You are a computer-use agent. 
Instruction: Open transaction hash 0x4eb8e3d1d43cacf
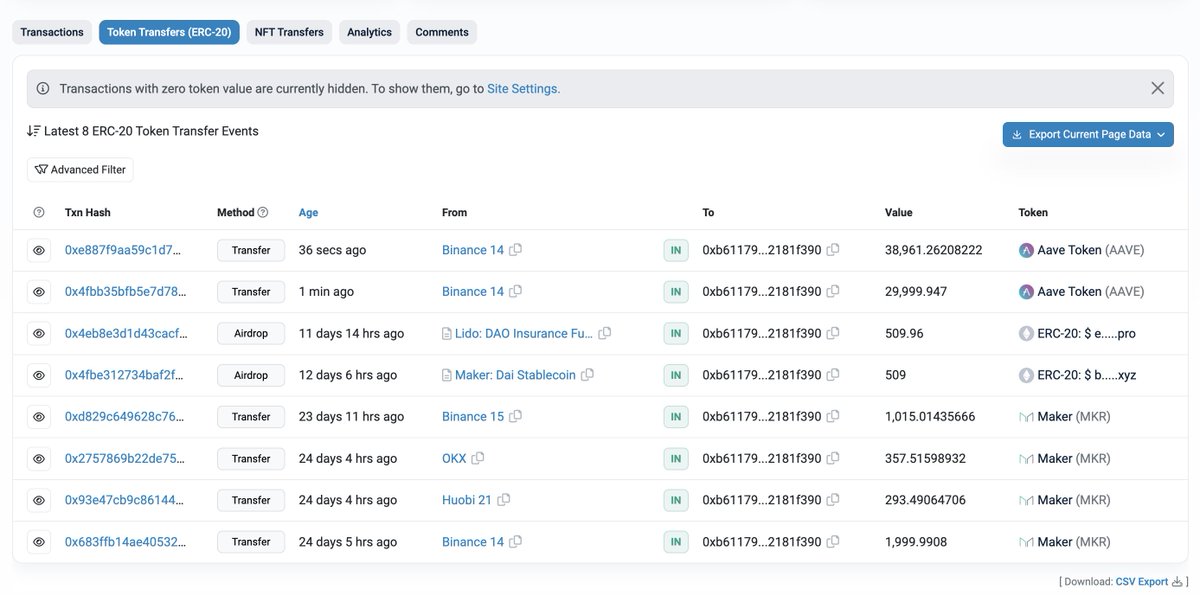point(125,333)
